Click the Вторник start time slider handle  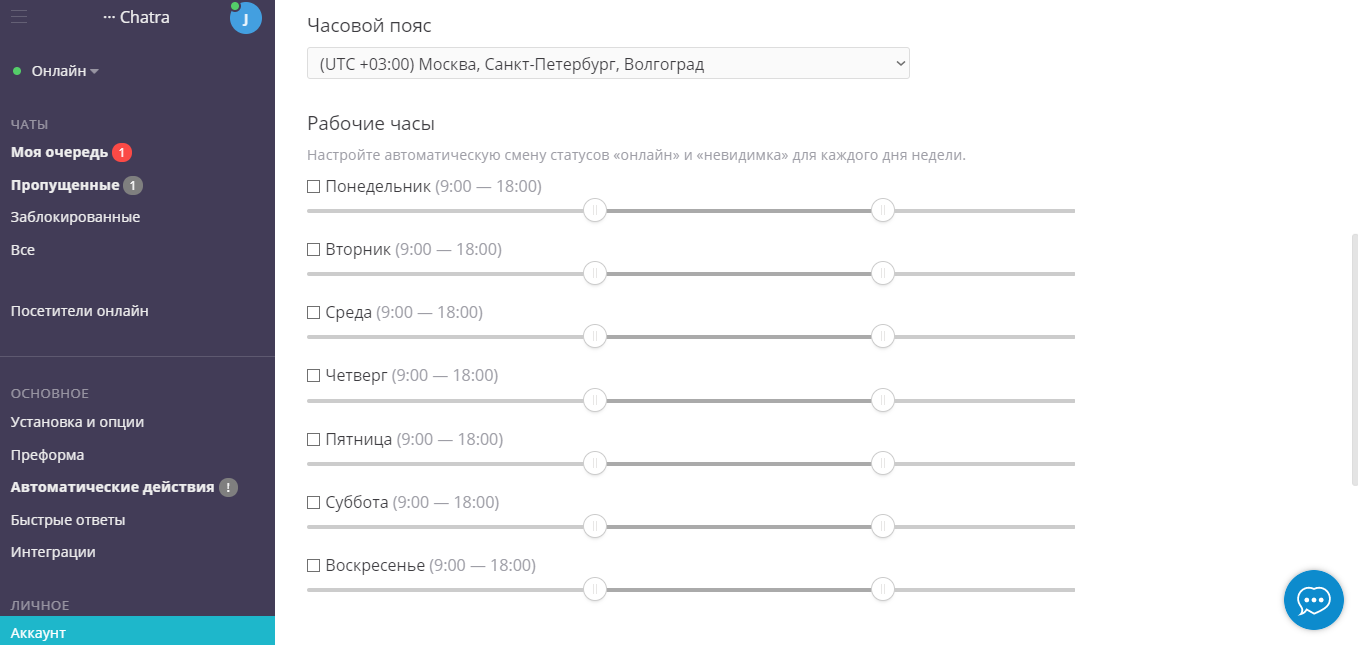[595, 274]
